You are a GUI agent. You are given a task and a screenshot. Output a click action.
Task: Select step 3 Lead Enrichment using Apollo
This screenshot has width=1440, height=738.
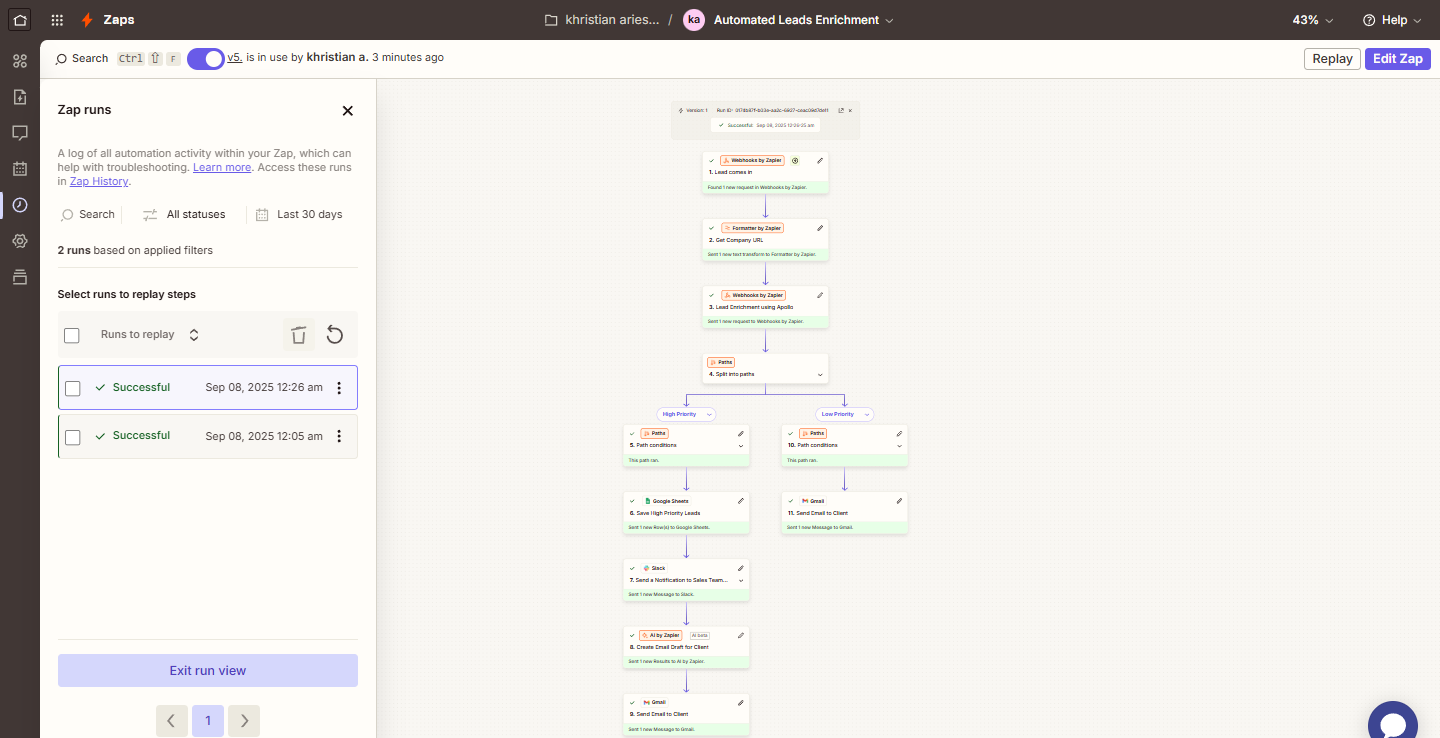[766, 307]
